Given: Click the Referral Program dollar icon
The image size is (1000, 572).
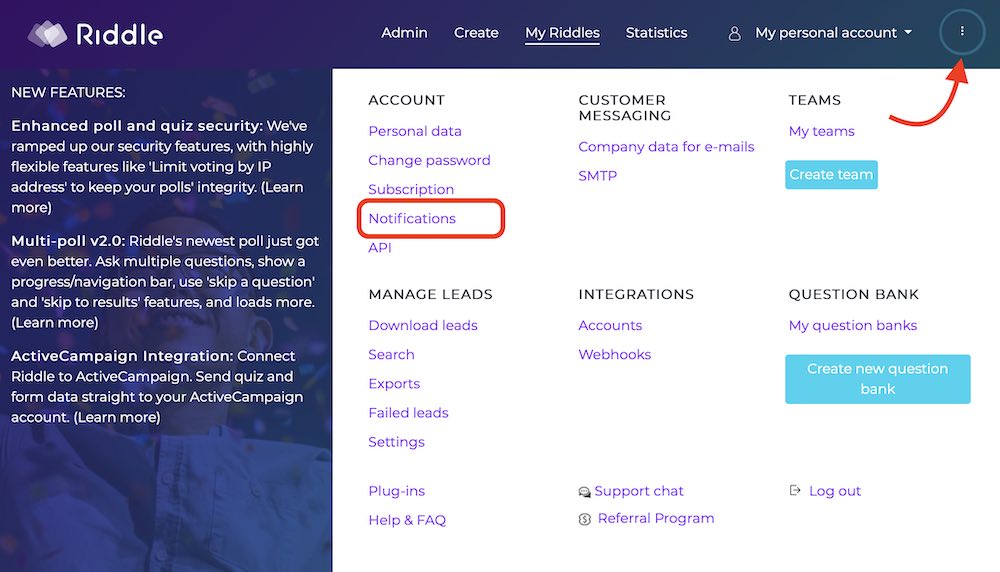Looking at the screenshot, I should pyautogui.click(x=584, y=519).
